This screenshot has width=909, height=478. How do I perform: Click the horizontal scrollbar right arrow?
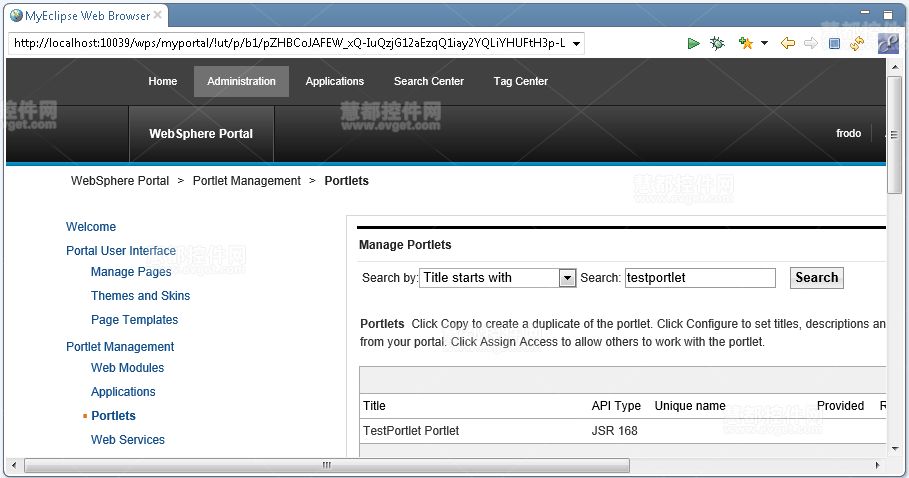(877, 465)
